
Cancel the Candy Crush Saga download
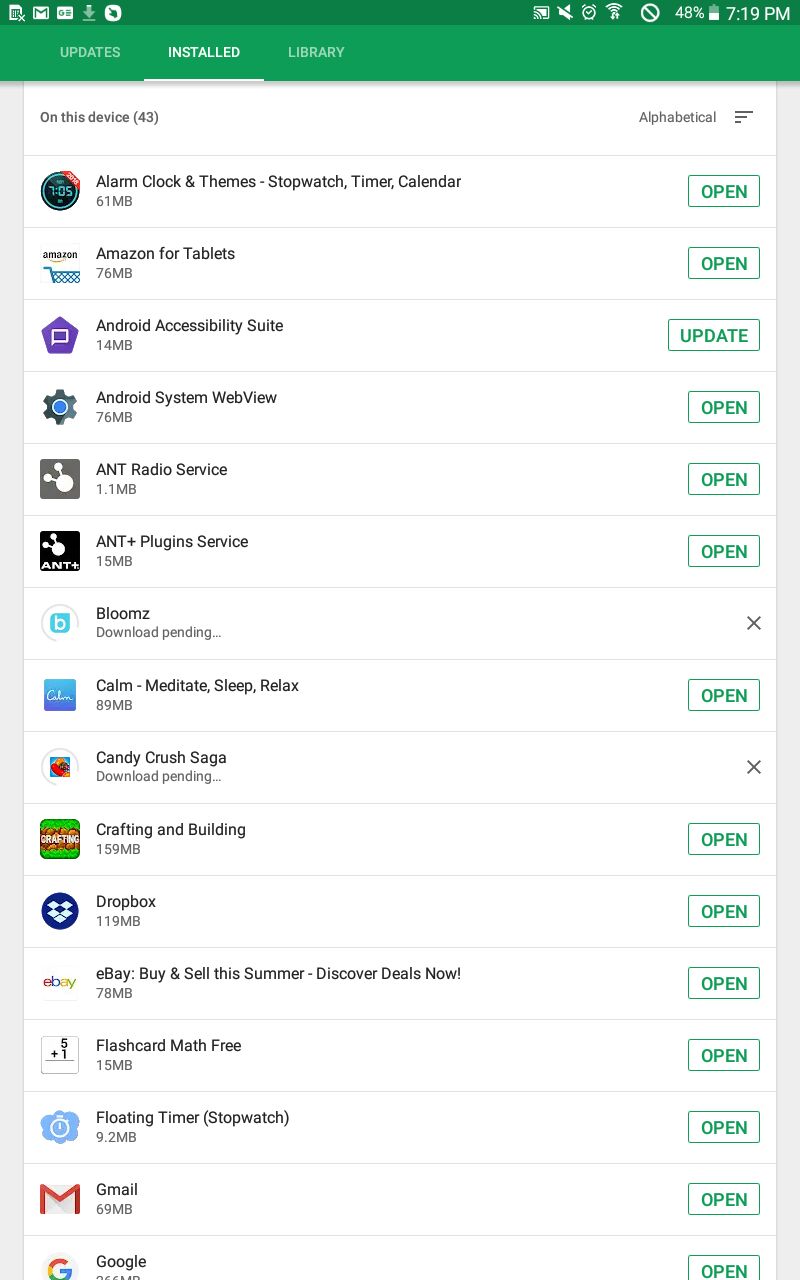(754, 767)
